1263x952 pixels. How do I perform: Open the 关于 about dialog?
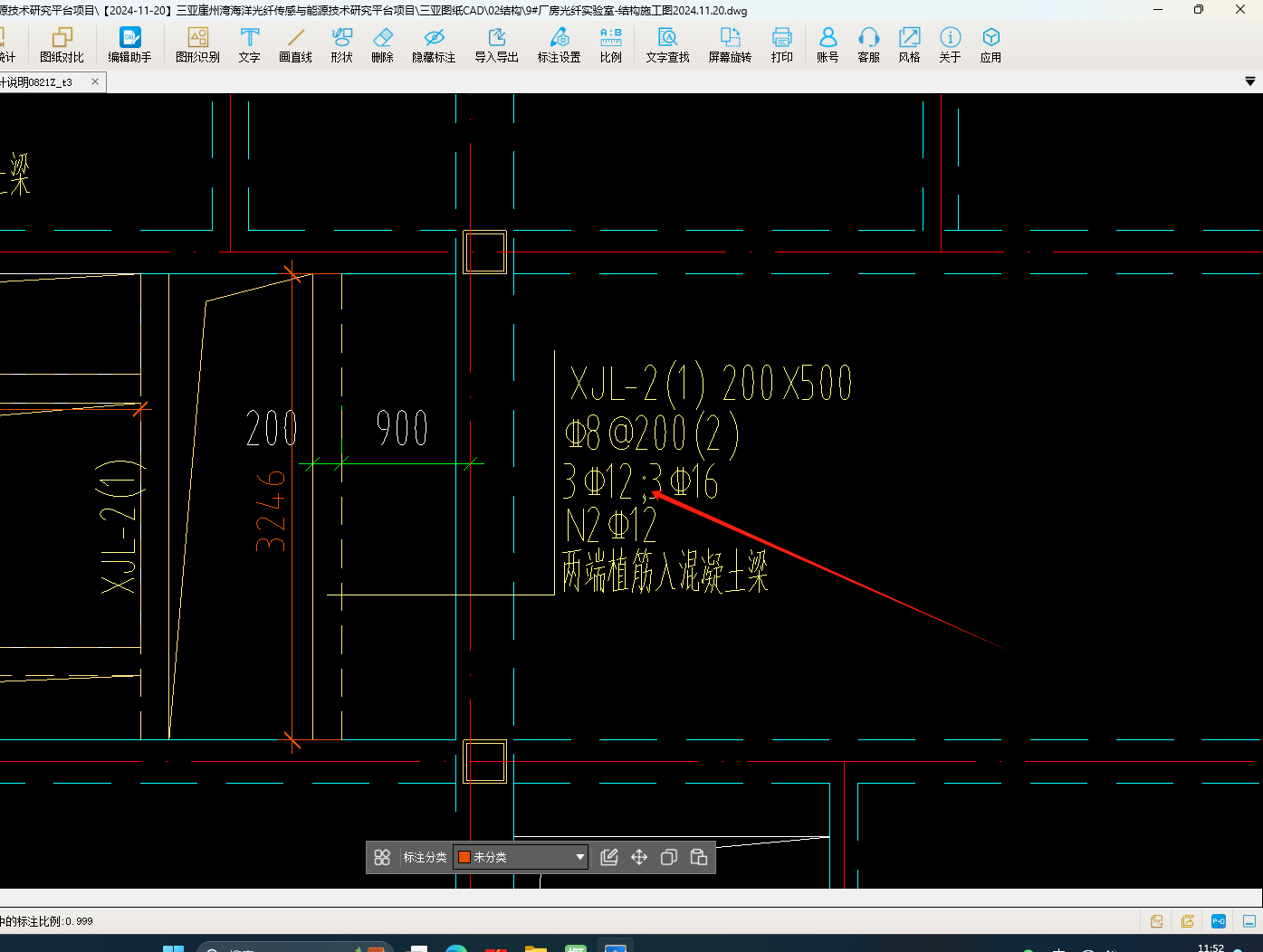point(950,44)
